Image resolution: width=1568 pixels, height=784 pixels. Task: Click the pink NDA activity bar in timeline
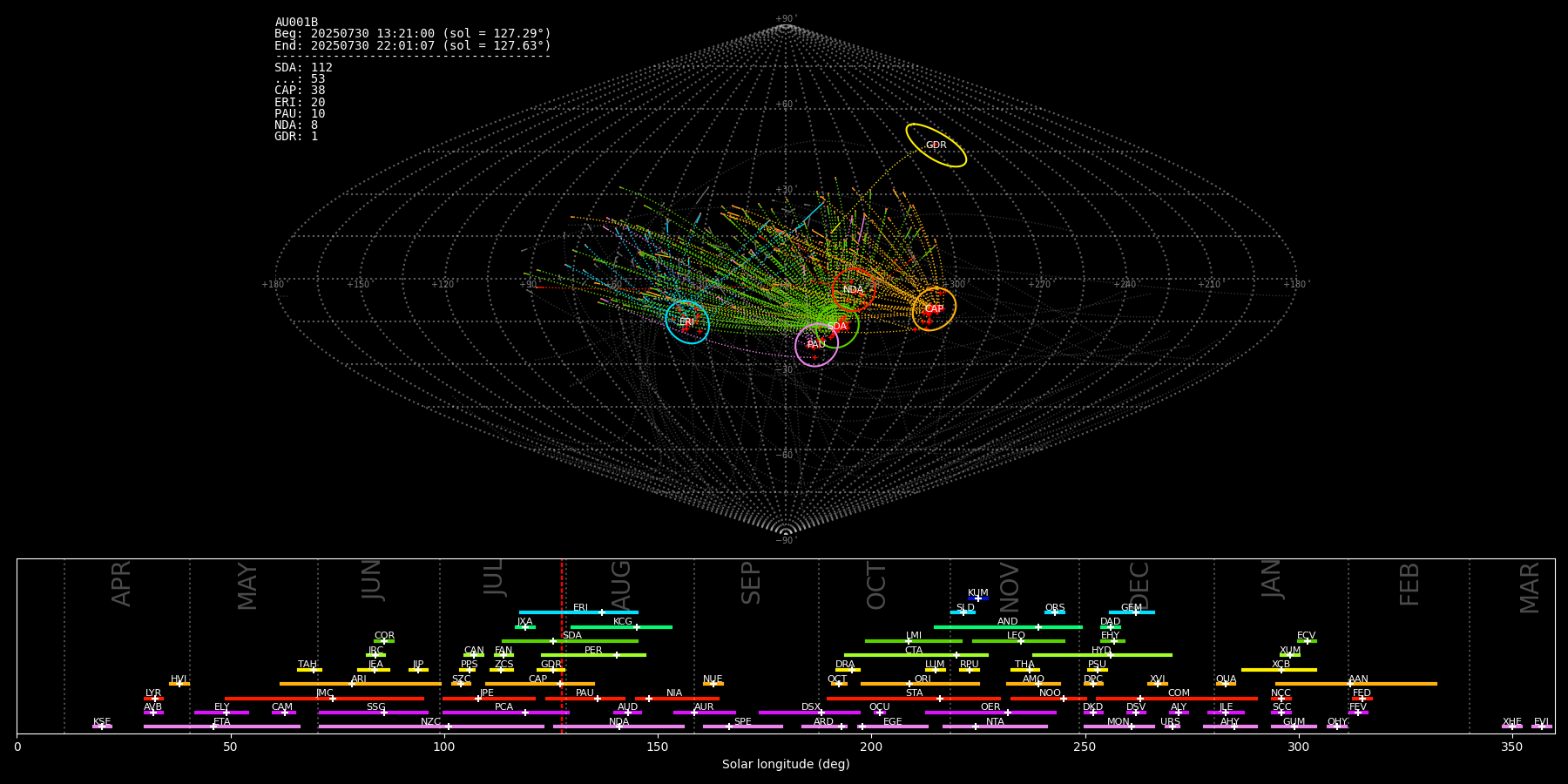pos(618,727)
